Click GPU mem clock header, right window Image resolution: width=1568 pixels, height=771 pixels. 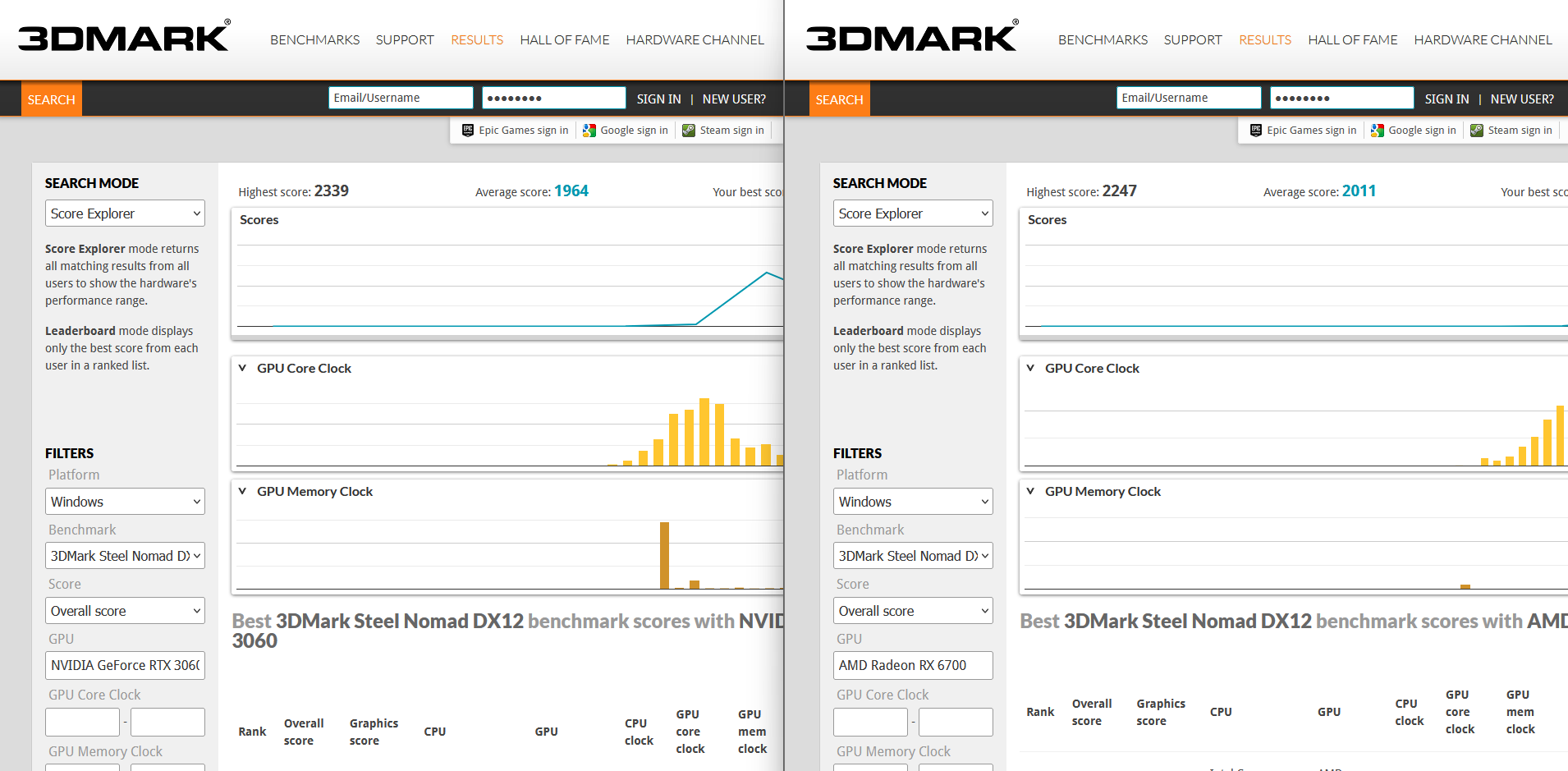coord(1520,712)
